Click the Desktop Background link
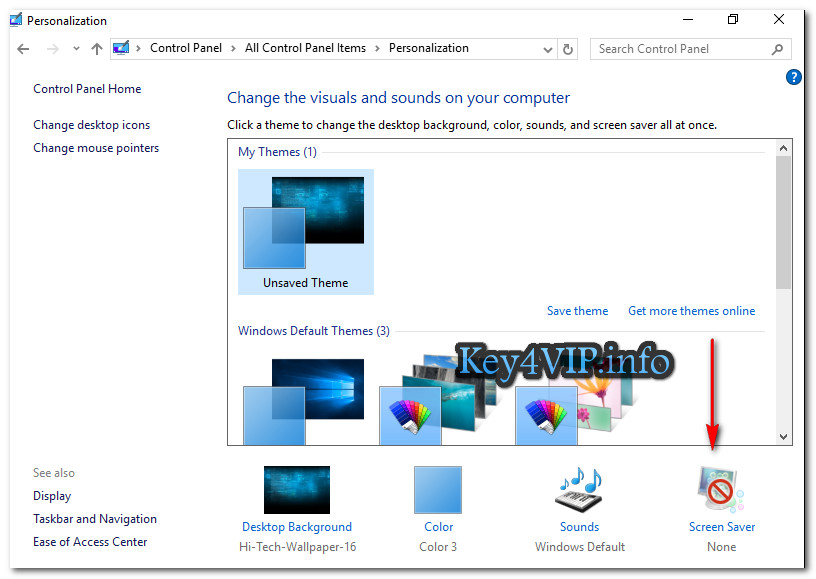Image resolution: width=816 pixels, height=579 pixels. pyautogui.click(x=297, y=526)
